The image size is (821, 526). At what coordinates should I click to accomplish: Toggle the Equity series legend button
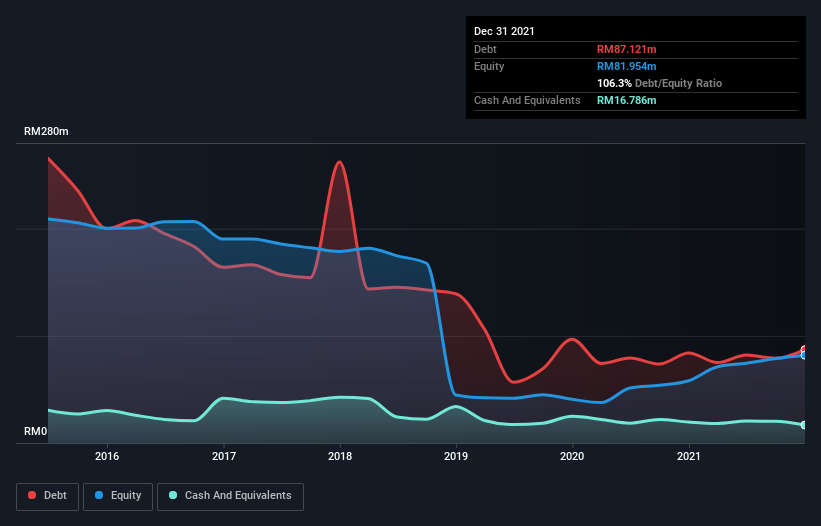click(x=118, y=496)
